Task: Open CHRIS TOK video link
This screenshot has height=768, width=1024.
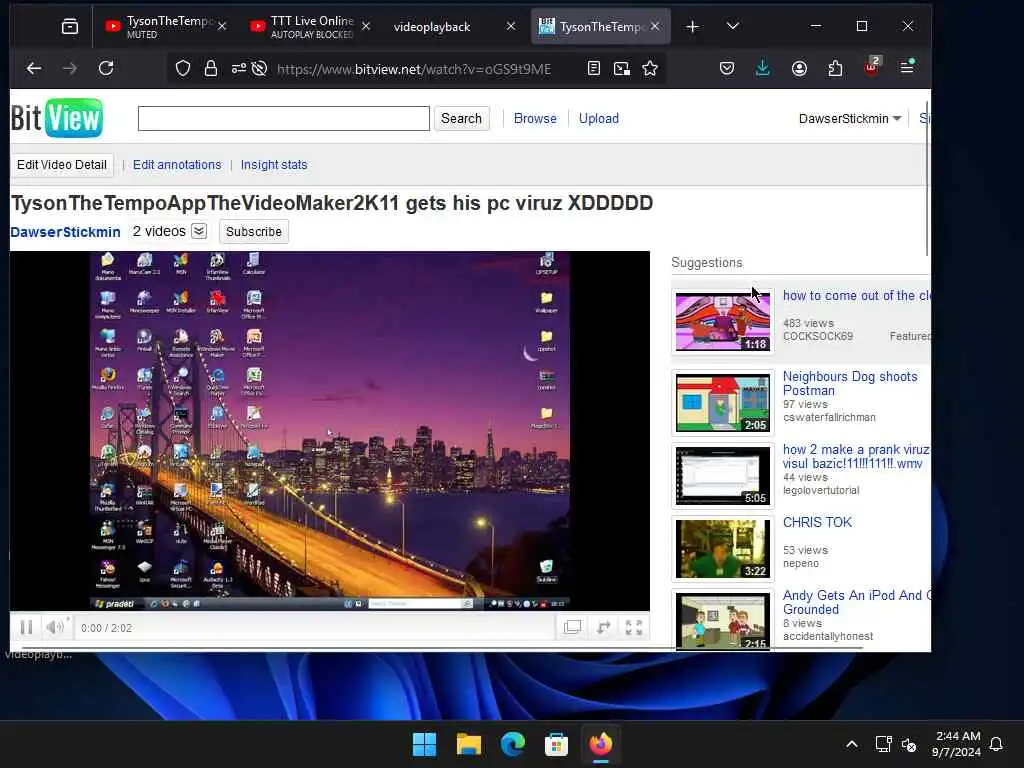Action: [817, 522]
